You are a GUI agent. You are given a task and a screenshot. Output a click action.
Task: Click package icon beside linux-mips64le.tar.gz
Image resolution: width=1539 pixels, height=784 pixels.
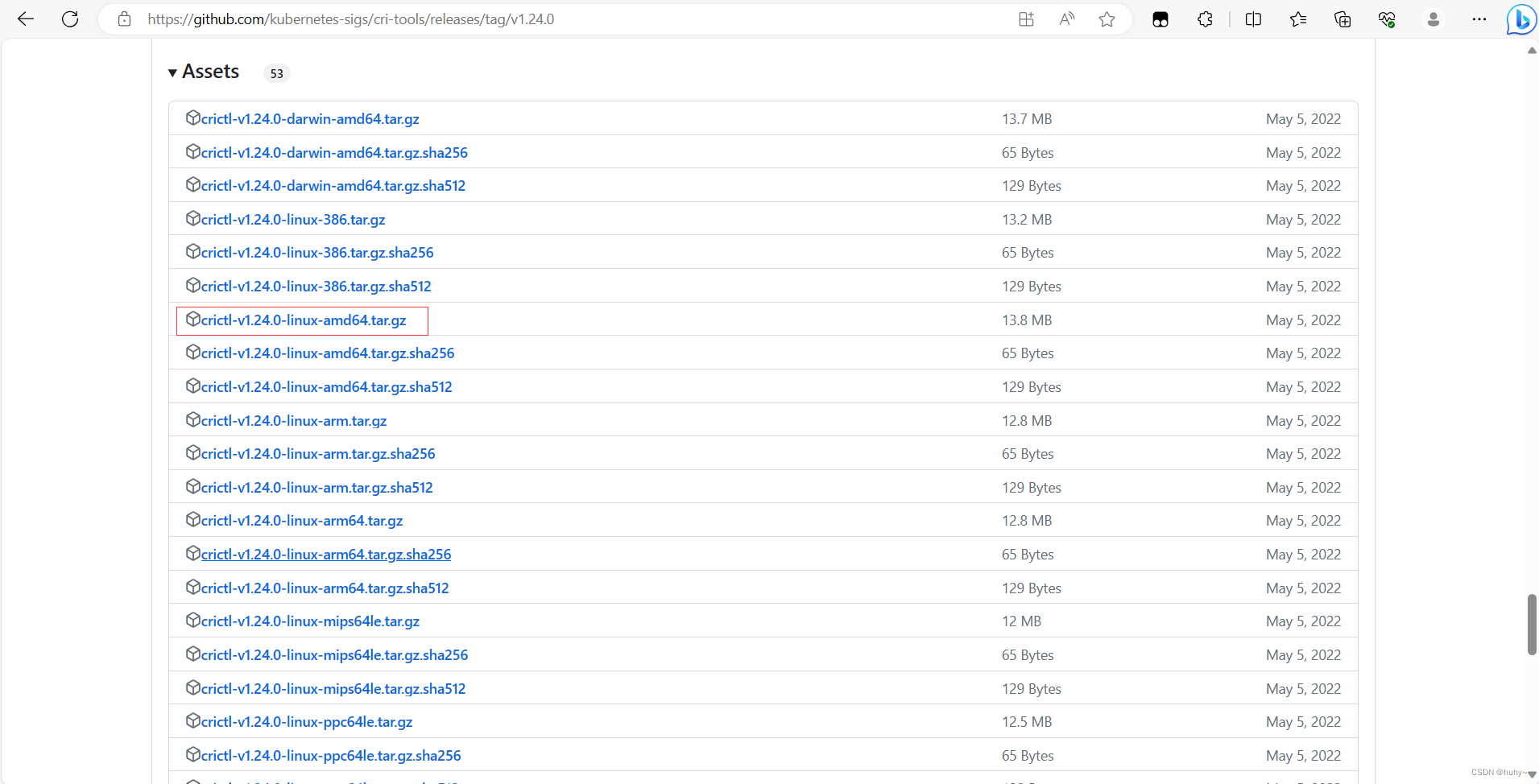tap(193, 620)
